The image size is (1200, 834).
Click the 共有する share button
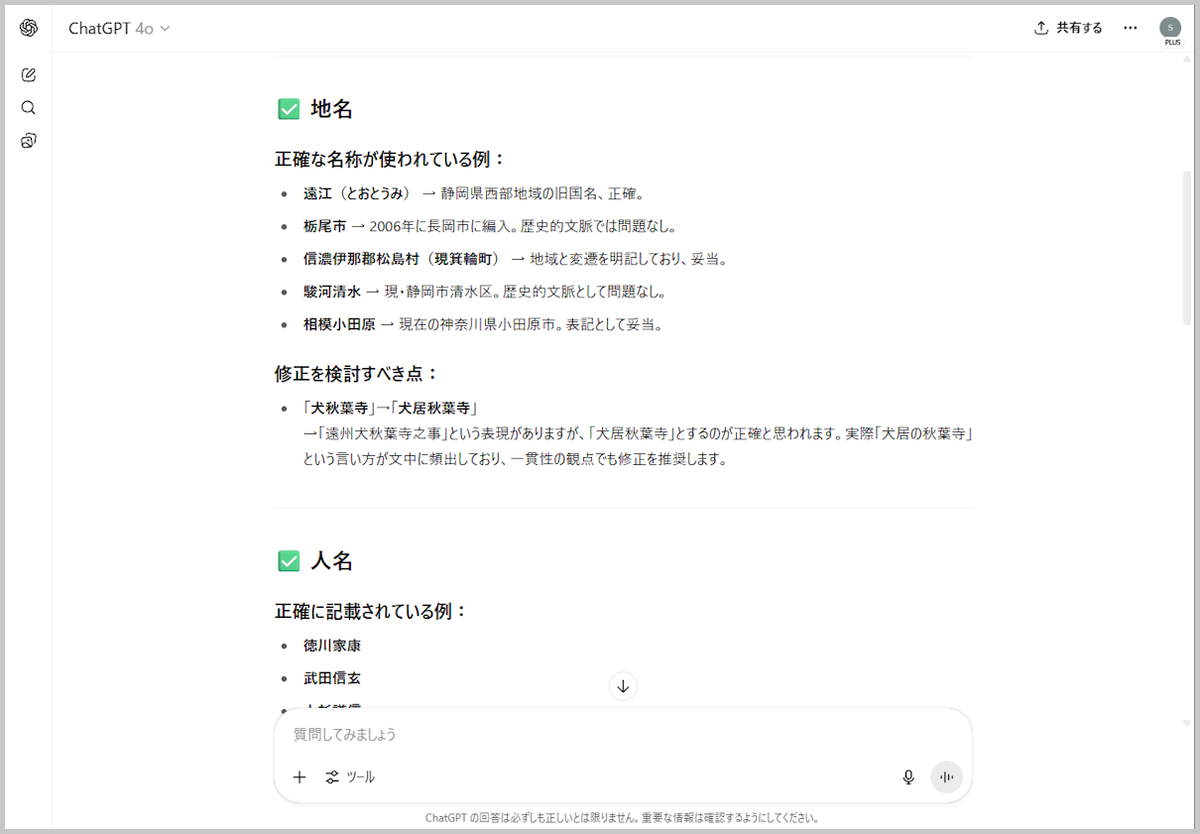pyautogui.click(x=1068, y=28)
